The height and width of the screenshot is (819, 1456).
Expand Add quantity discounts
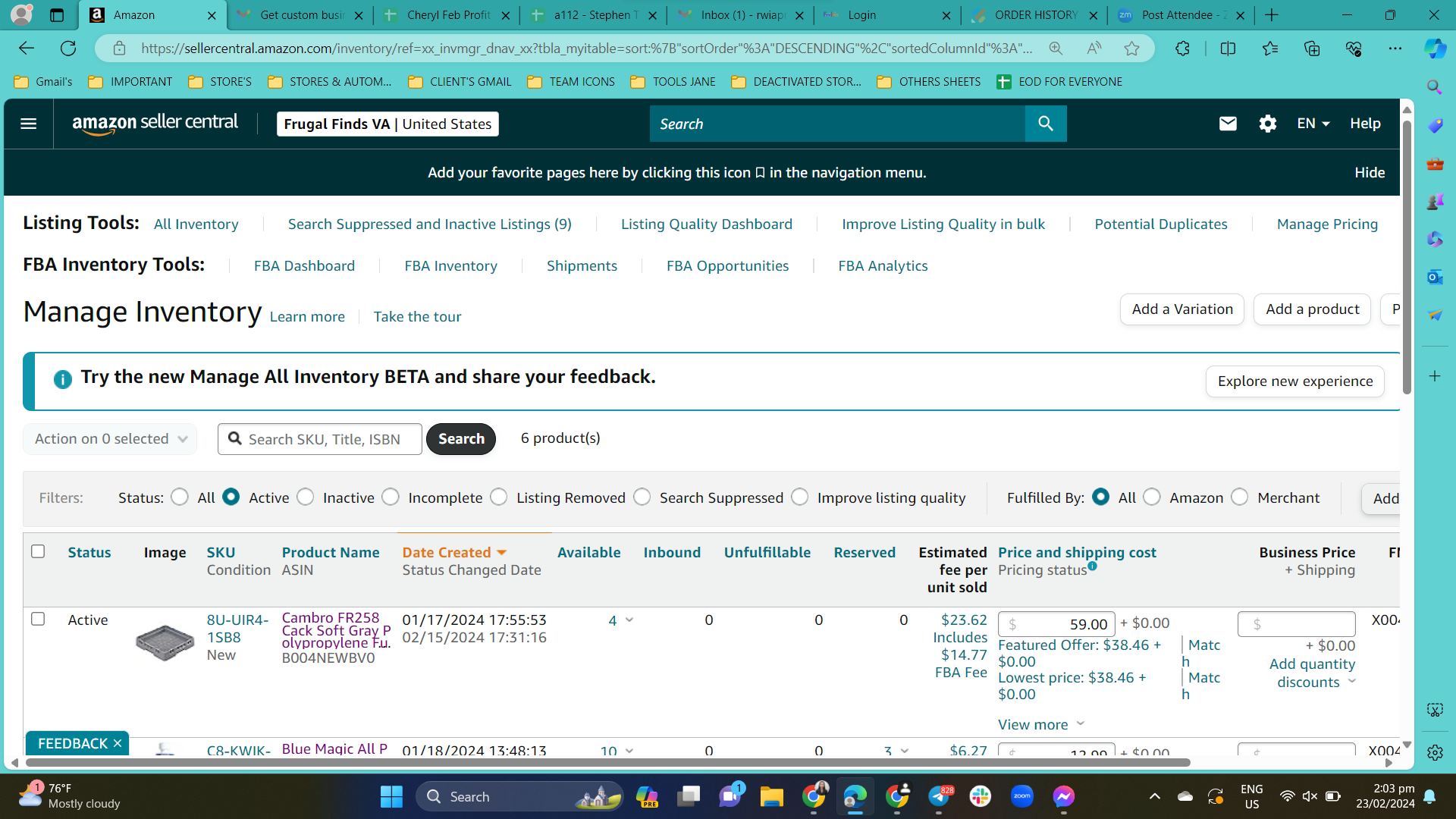pos(1313,673)
